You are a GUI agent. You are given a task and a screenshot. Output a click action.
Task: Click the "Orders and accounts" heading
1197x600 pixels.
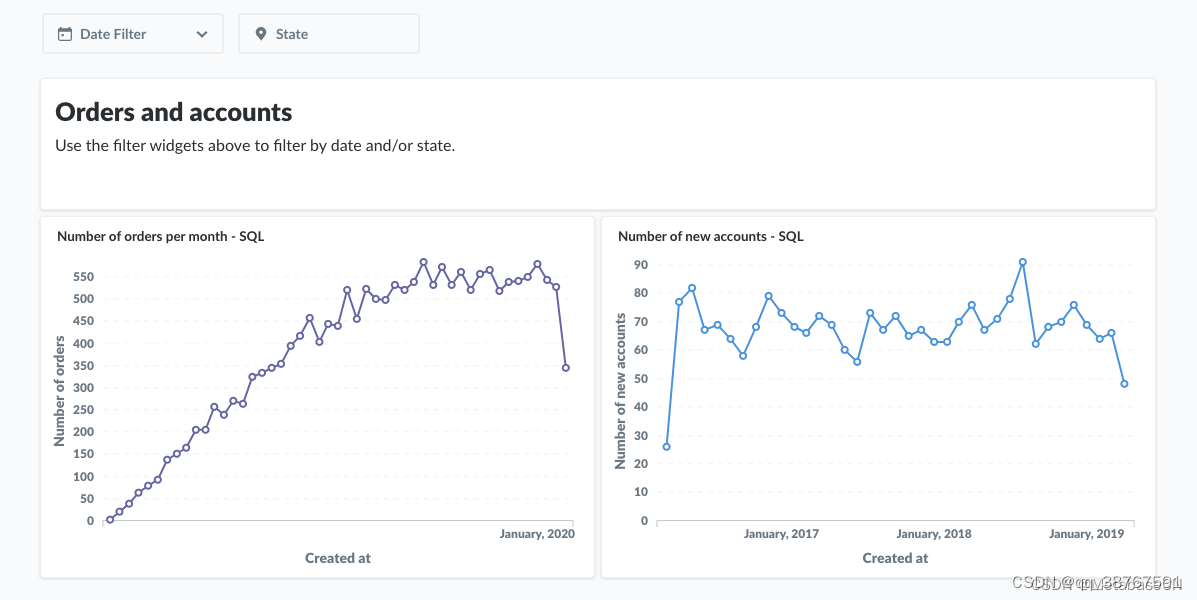coord(174,112)
